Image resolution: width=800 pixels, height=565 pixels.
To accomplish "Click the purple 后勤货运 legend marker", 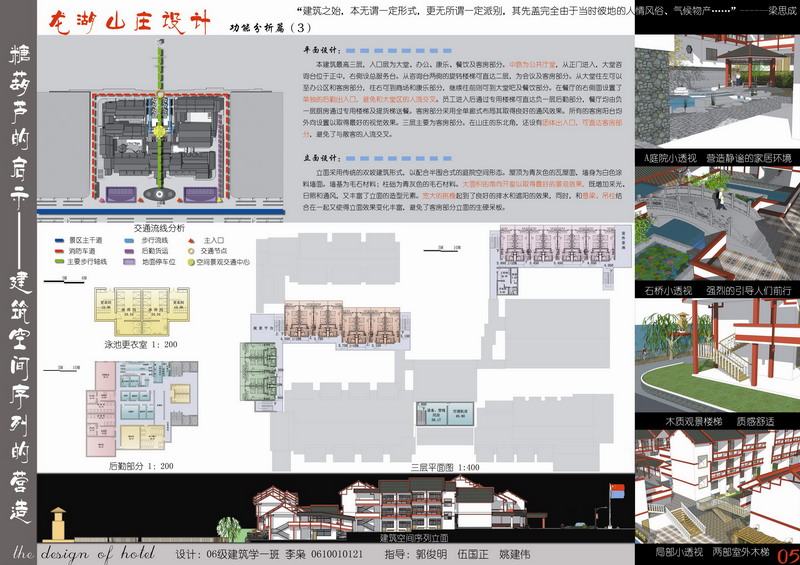I will pyautogui.click(x=129, y=248).
